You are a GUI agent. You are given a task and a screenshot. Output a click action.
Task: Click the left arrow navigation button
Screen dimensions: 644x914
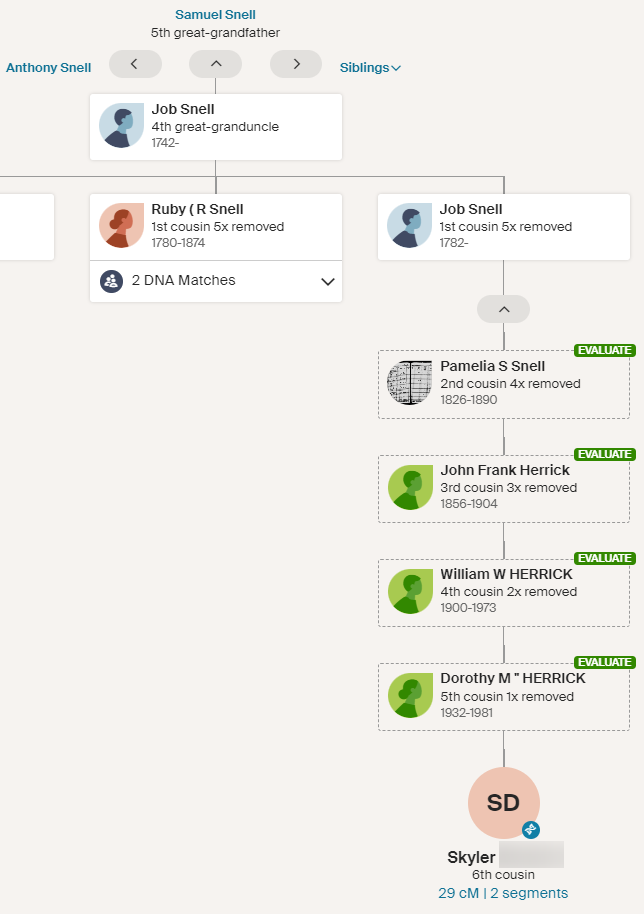tap(135, 64)
